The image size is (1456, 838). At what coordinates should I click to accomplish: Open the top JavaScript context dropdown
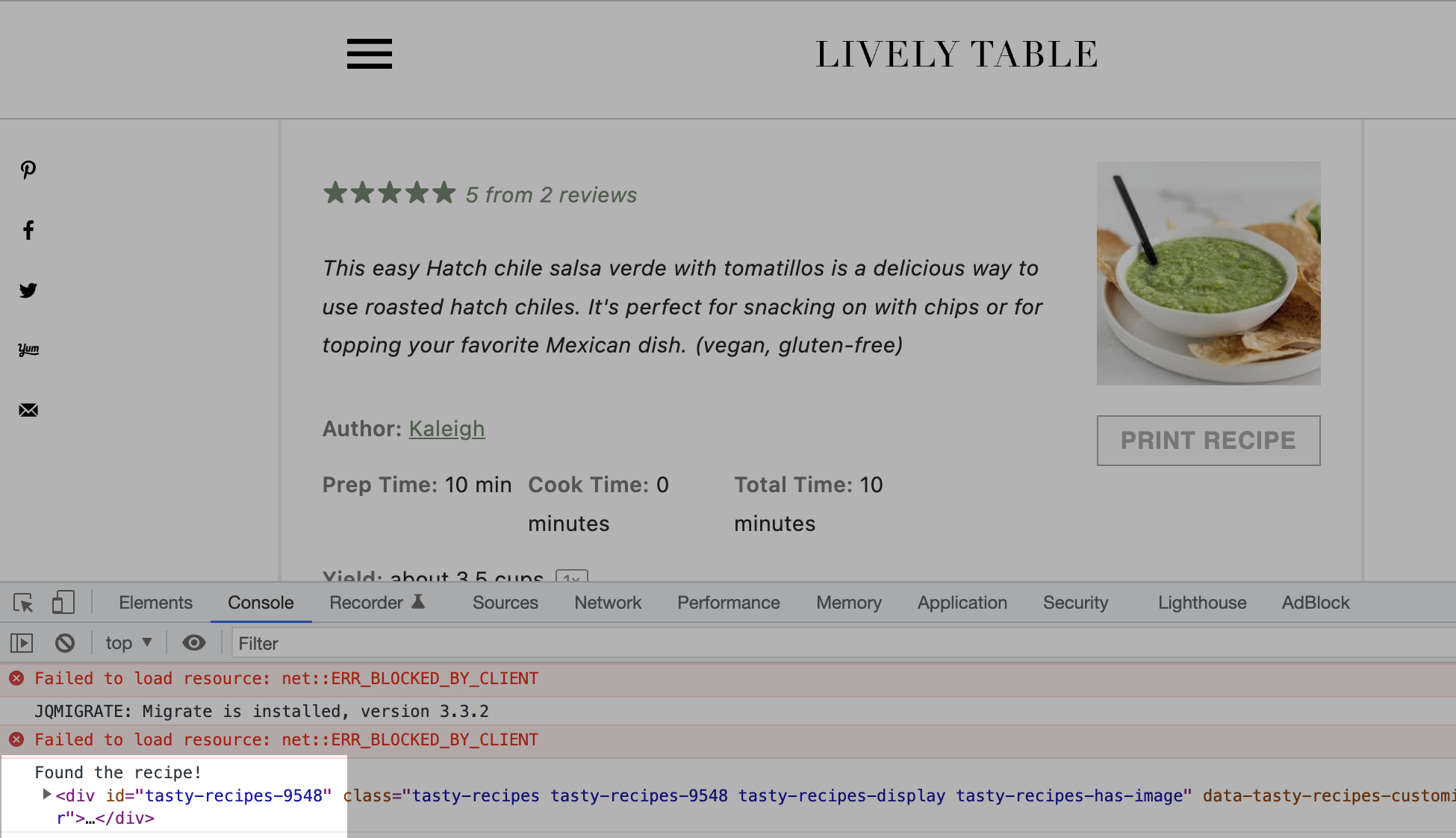click(129, 643)
